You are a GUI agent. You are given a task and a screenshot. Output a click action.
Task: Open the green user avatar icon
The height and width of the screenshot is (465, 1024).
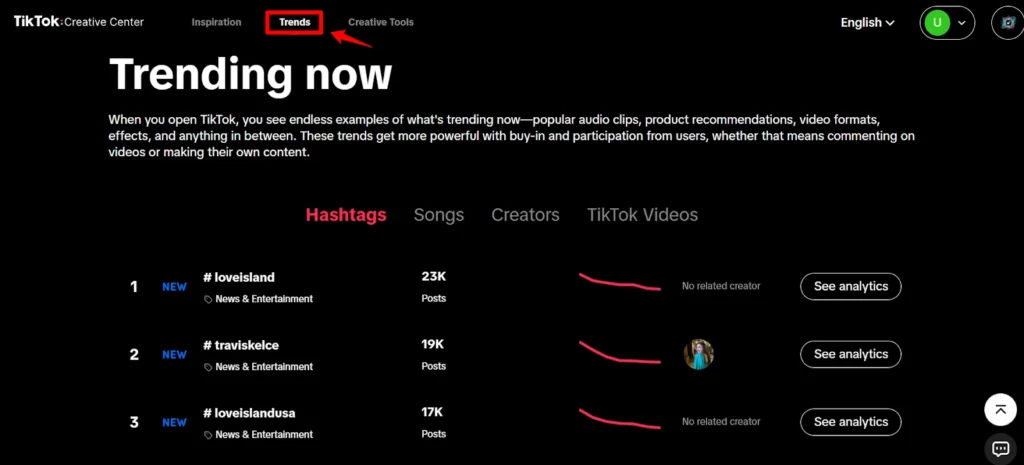(937, 22)
